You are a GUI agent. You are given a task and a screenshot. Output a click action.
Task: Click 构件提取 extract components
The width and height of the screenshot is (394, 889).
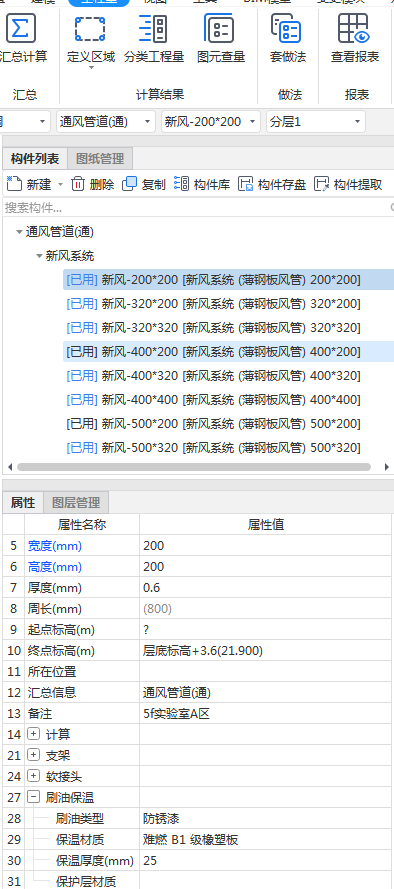click(x=348, y=184)
